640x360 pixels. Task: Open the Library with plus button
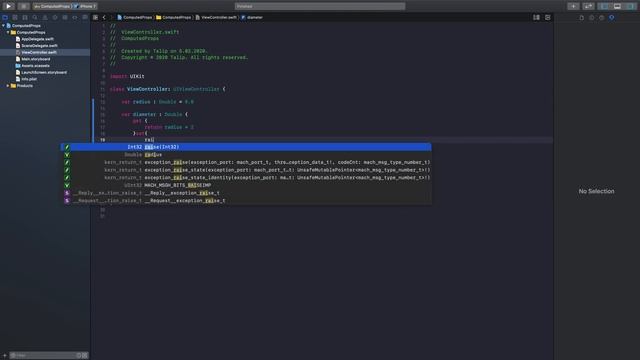[573, 6]
